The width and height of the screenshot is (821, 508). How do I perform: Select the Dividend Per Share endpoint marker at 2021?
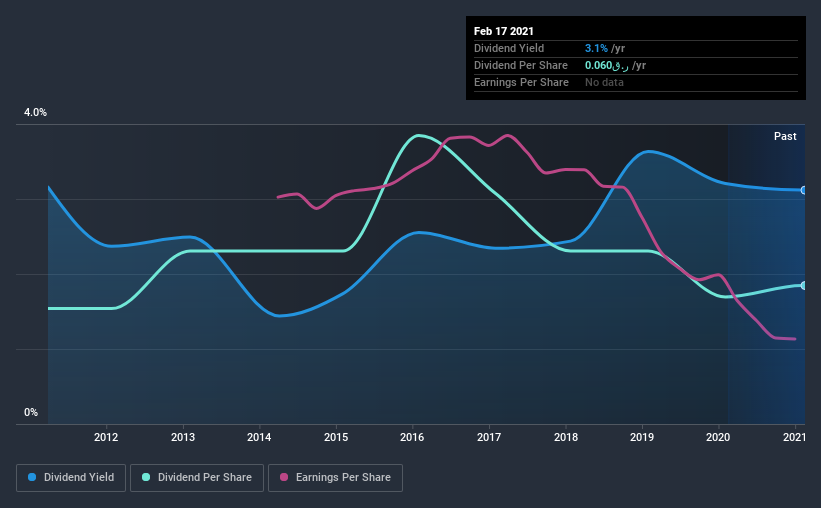tap(804, 285)
